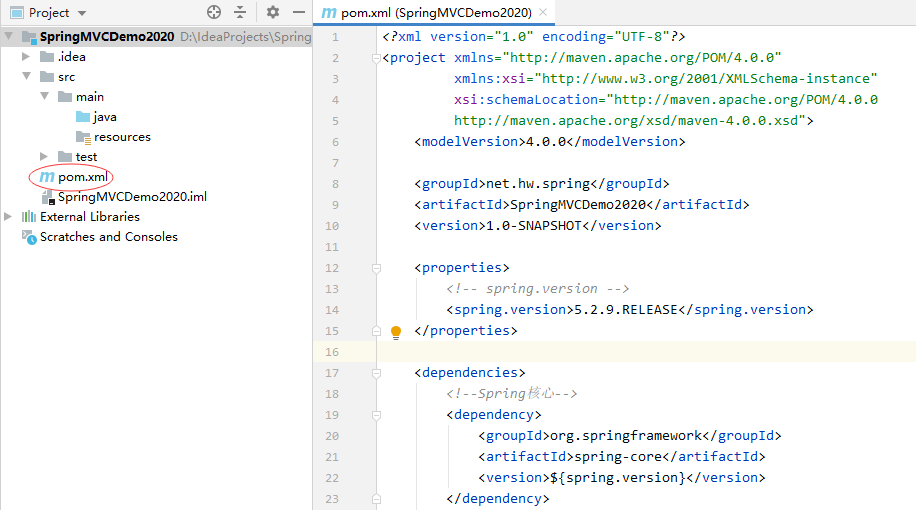This screenshot has width=916, height=510.
Task: Select External Libraries label
Action: [x=90, y=217]
